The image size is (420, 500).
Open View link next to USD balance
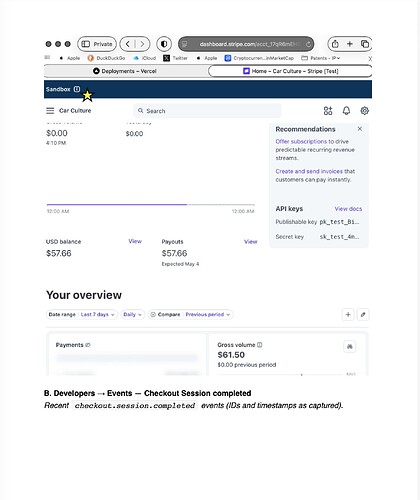(x=135, y=241)
